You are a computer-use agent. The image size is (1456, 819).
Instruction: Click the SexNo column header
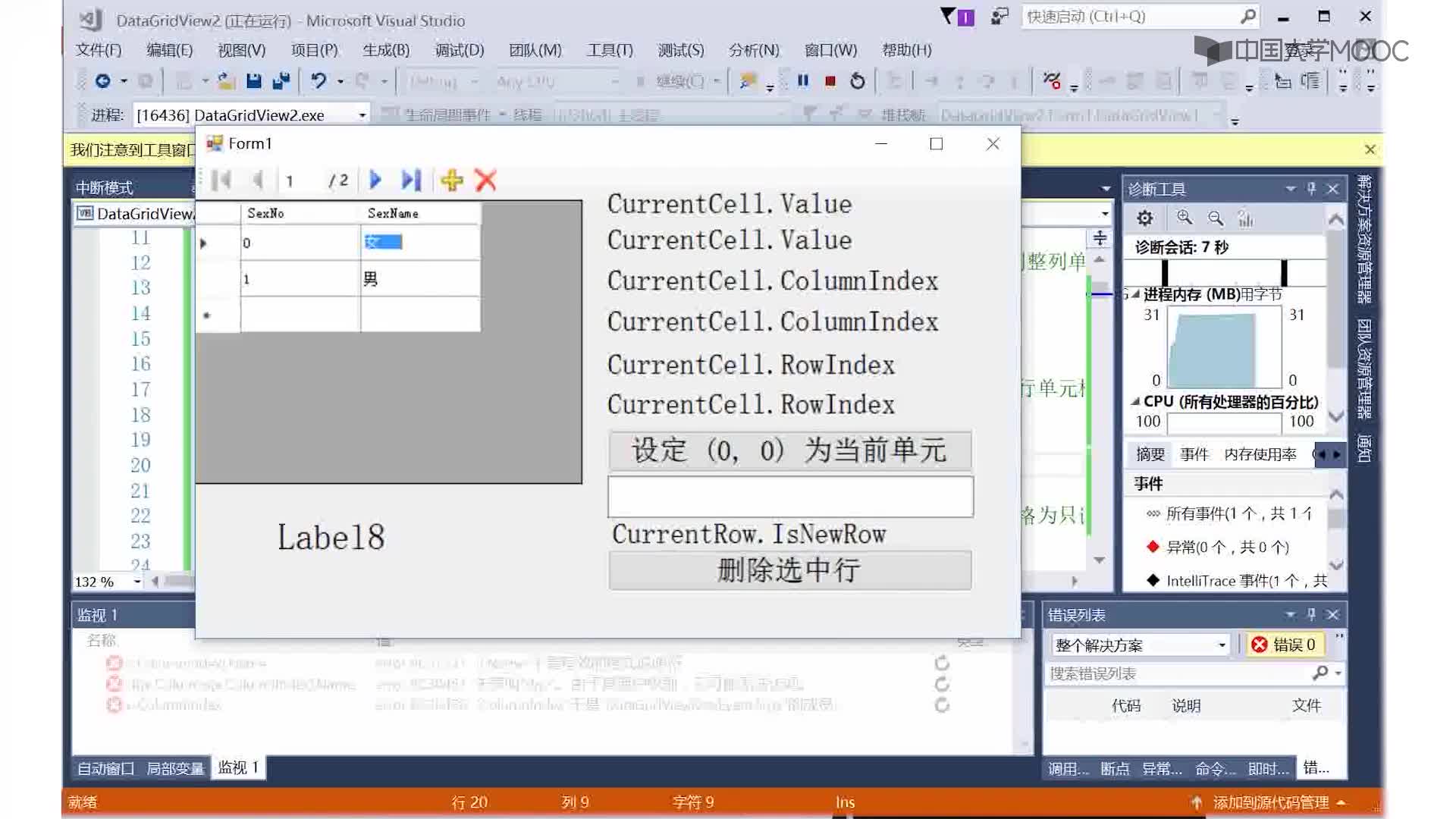[300, 213]
